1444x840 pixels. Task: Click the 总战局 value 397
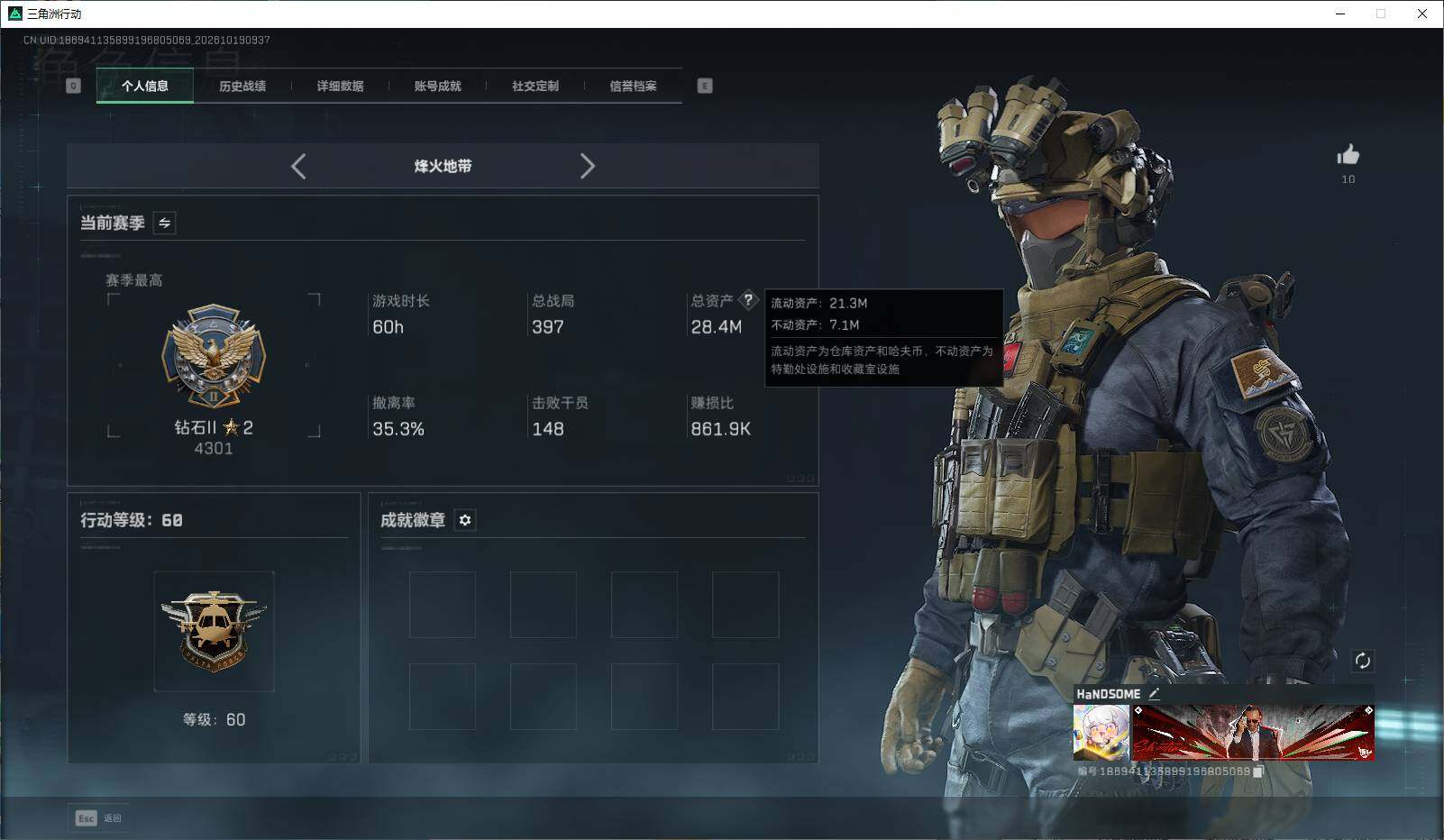click(548, 327)
